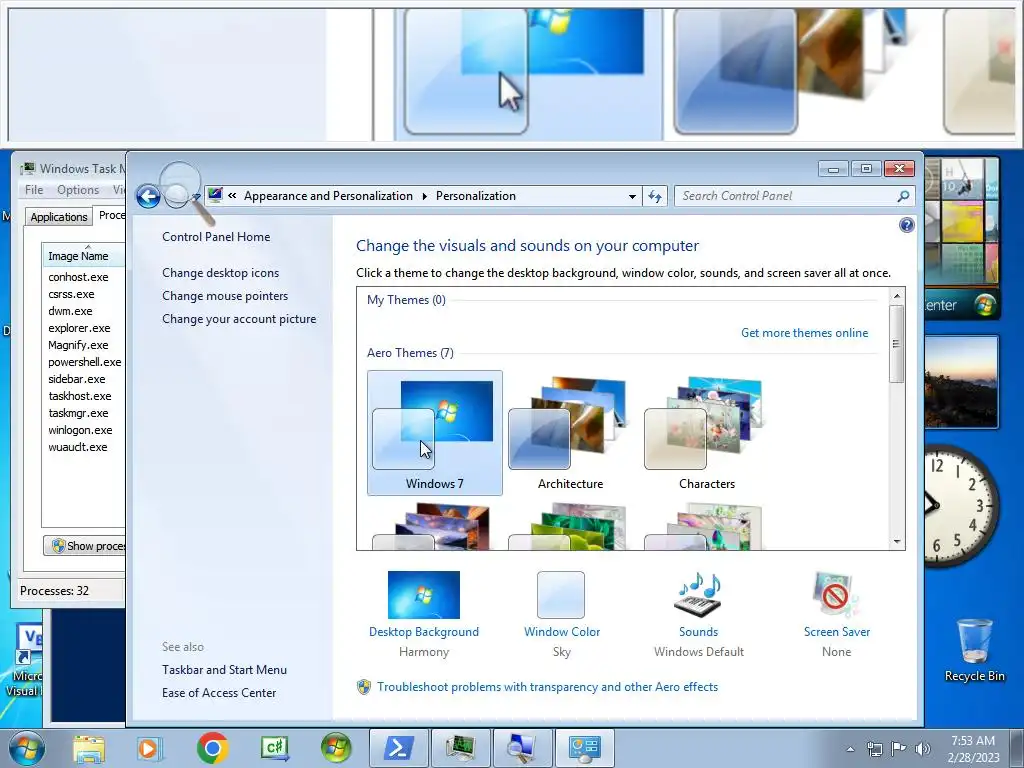The height and width of the screenshot is (768, 1024).
Task: Open Window Color Sky swatch
Action: coord(561,595)
